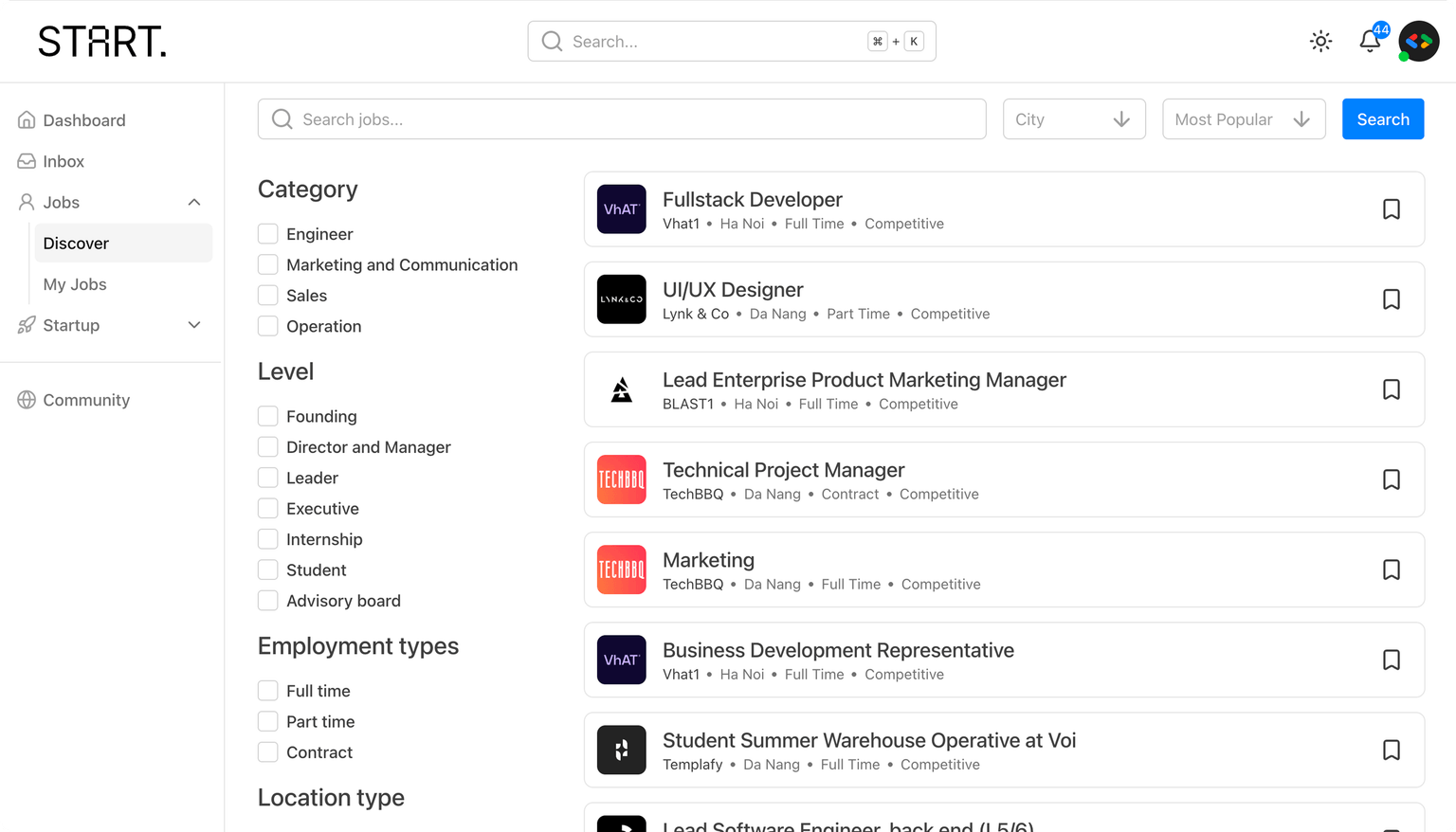Click the TechBBQ logo on the Marketing job
This screenshot has width=1456, height=832.
[621, 570]
